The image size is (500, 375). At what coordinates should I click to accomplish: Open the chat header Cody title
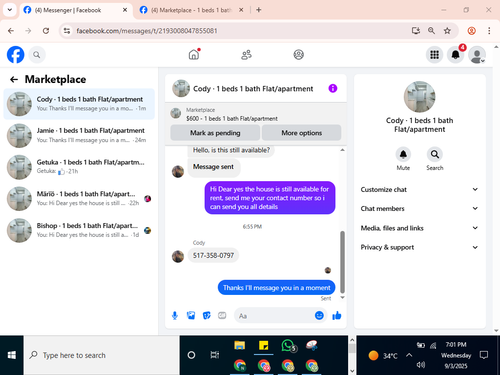click(x=253, y=89)
